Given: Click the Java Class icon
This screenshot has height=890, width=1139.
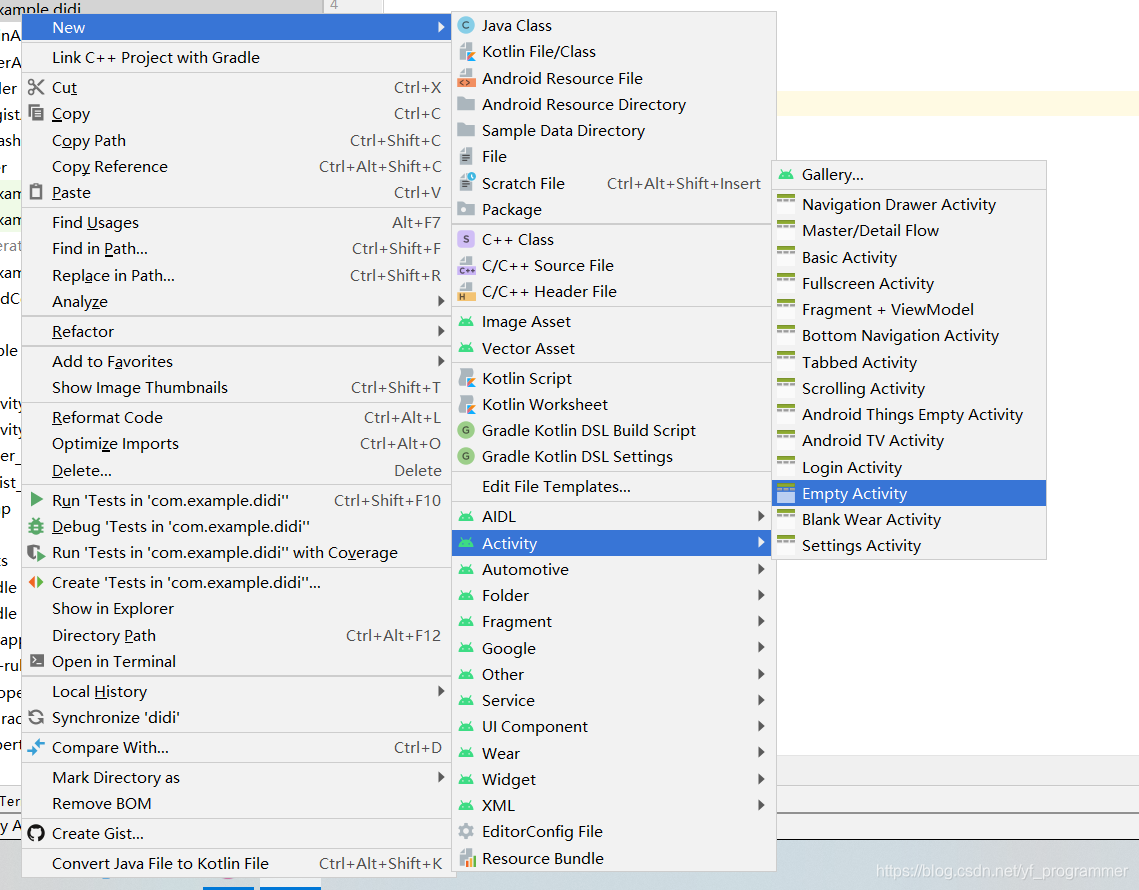Looking at the screenshot, I should click(466, 25).
